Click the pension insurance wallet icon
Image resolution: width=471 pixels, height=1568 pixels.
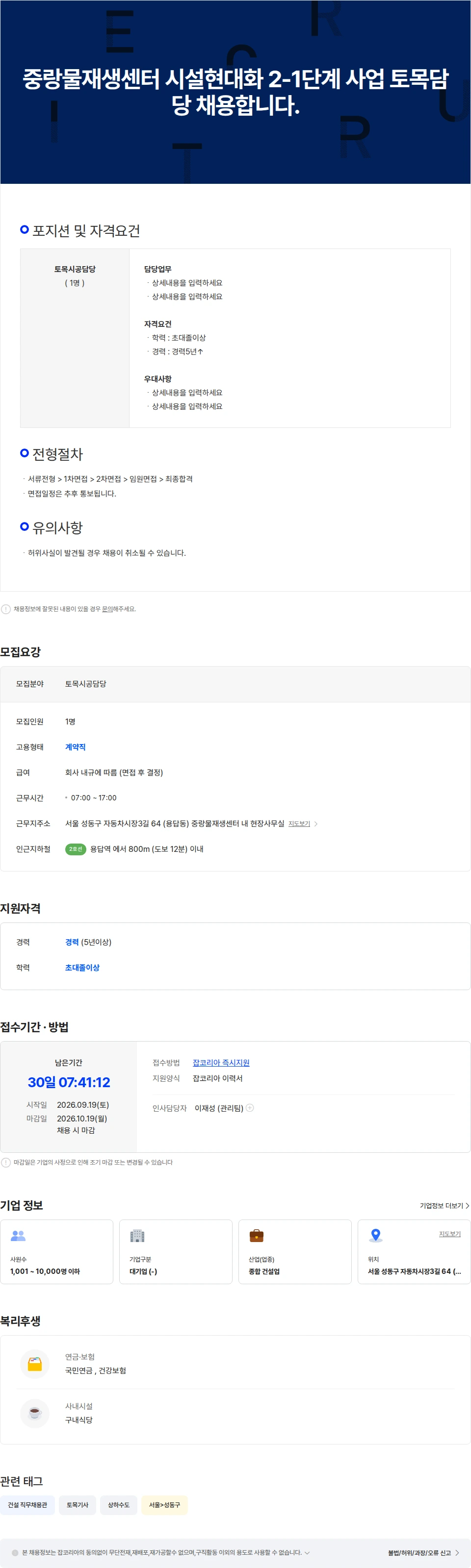click(x=35, y=1364)
